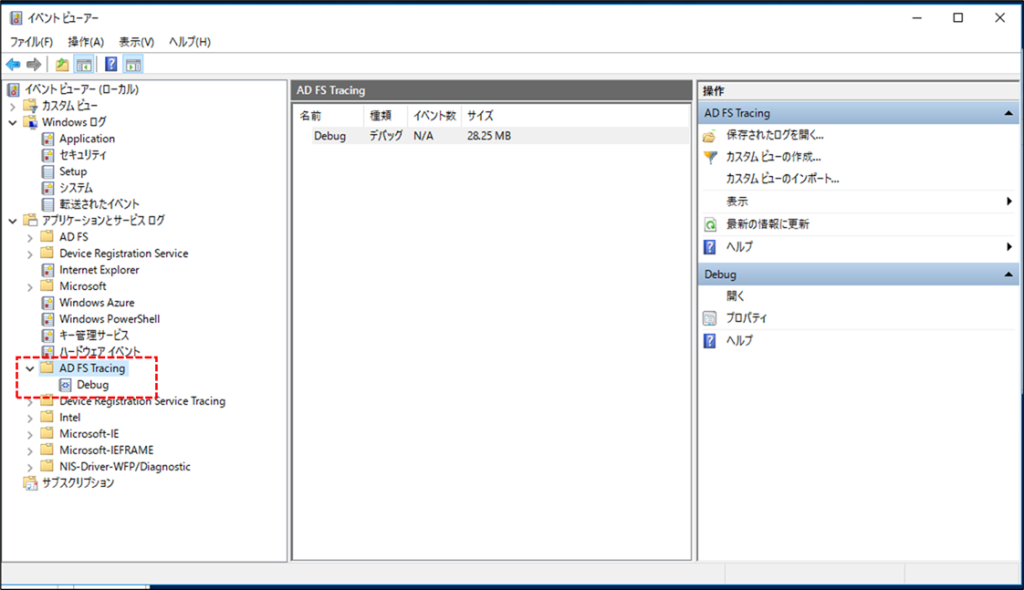The image size is (1024, 590).
Task: Click the Windows Azure log icon
Action: point(48,303)
